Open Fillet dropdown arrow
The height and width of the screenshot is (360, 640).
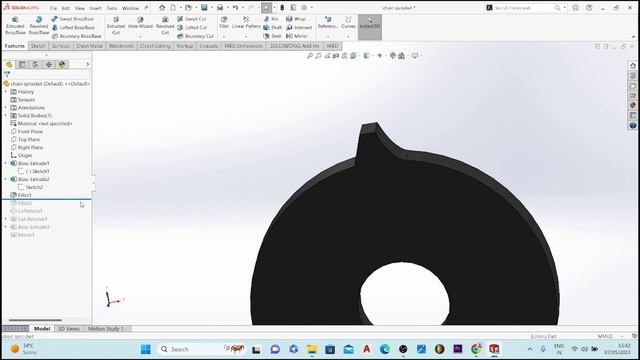(224, 36)
